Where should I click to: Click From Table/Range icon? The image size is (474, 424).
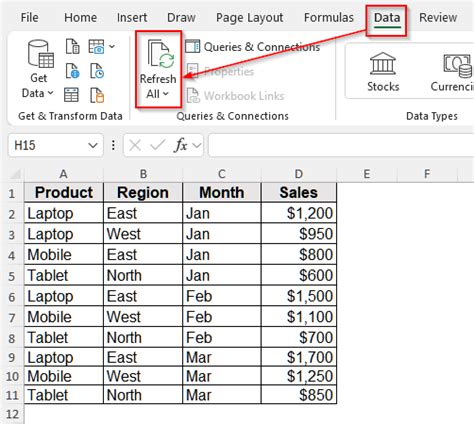pyautogui.click(x=71, y=95)
